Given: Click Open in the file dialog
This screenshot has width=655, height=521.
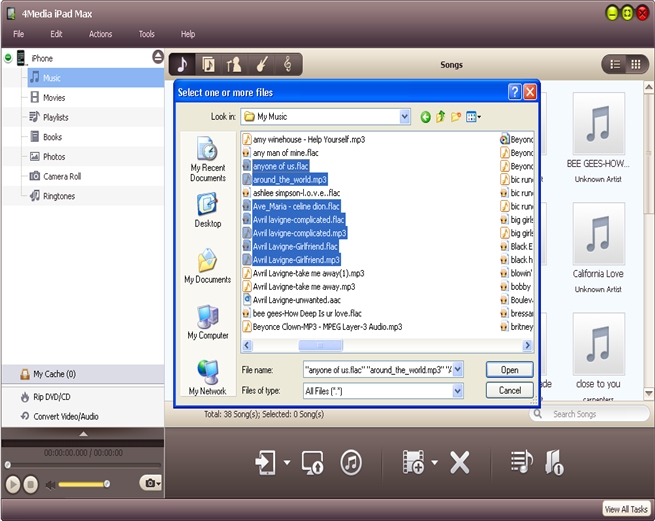Looking at the screenshot, I should coord(510,370).
